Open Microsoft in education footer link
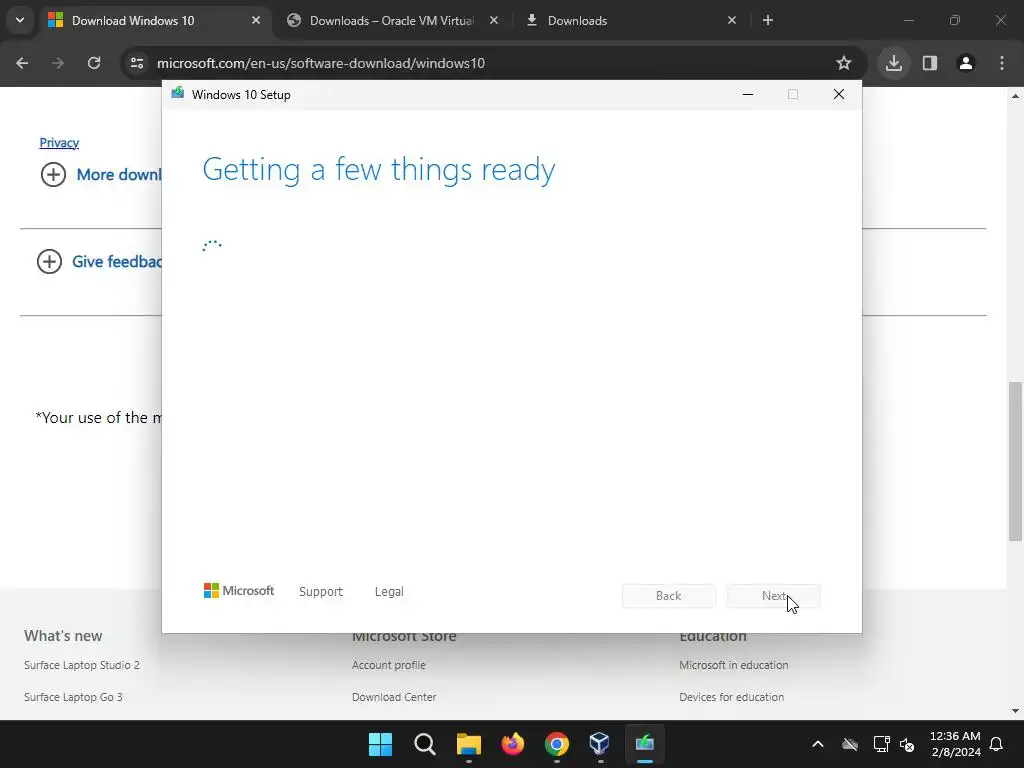Image resolution: width=1024 pixels, height=768 pixels. [733, 665]
